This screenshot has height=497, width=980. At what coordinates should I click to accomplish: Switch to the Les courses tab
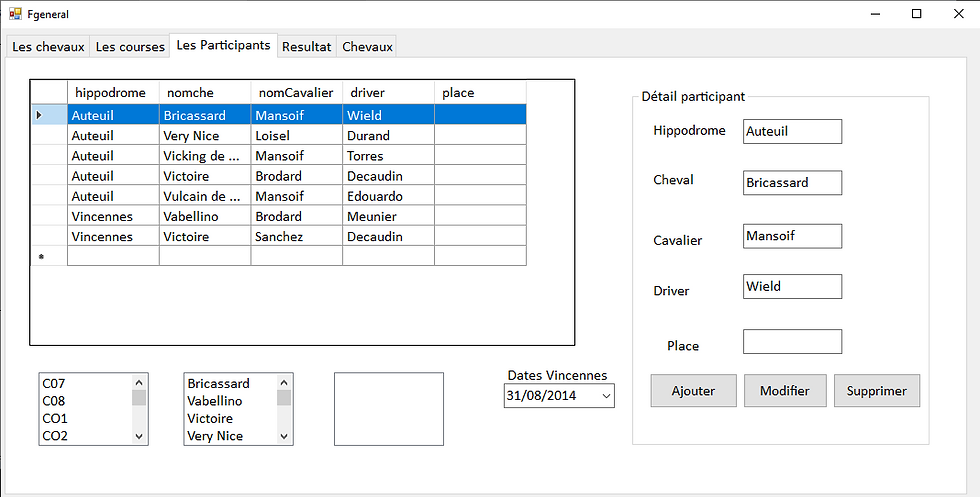pos(130,46)
